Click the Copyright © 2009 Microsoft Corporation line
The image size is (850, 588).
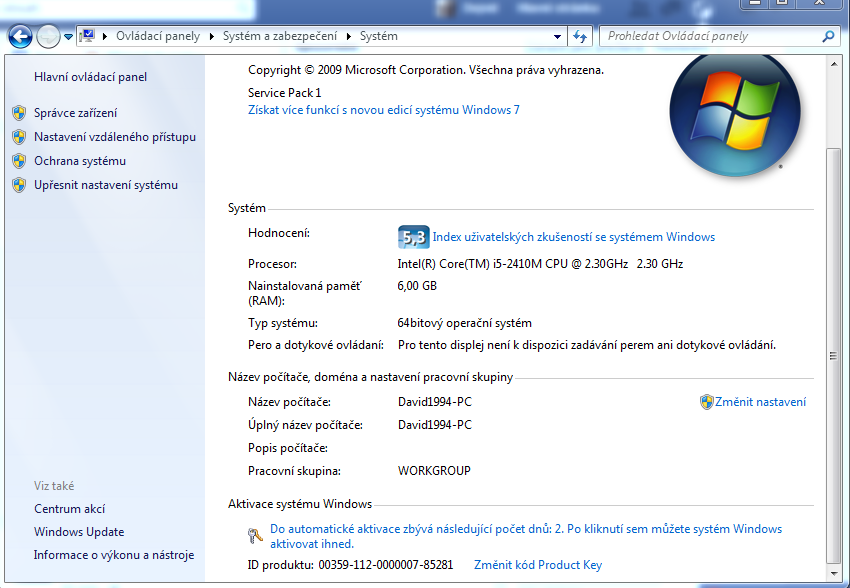point(426,70)
